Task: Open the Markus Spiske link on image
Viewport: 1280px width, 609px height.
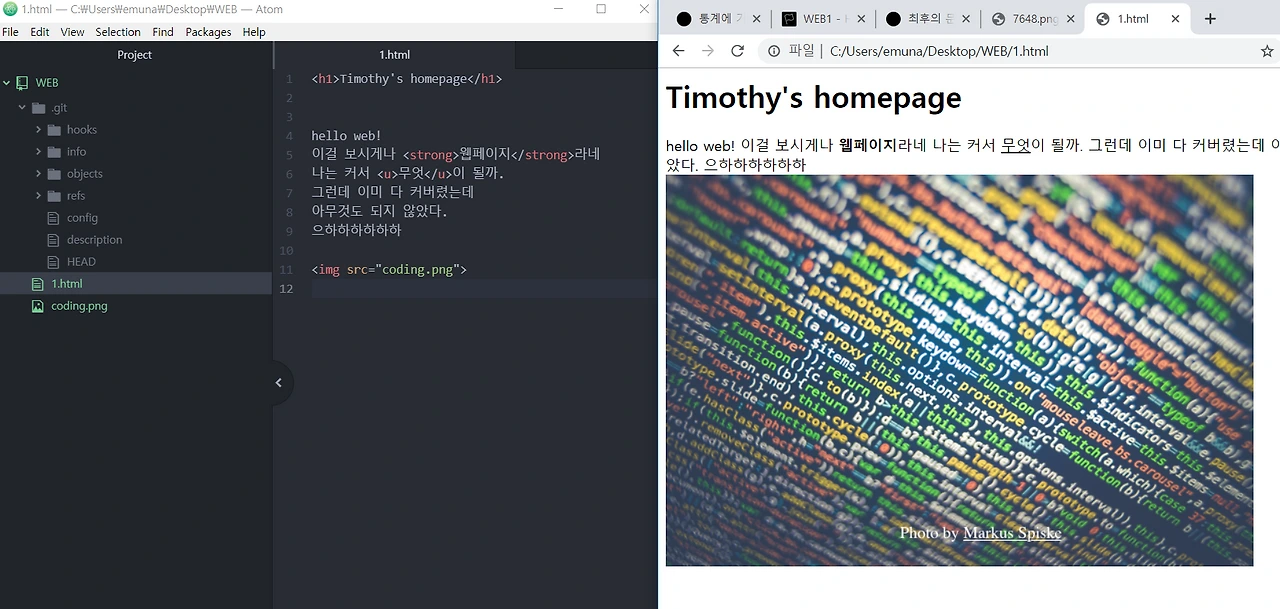Action: point(1012,533)
